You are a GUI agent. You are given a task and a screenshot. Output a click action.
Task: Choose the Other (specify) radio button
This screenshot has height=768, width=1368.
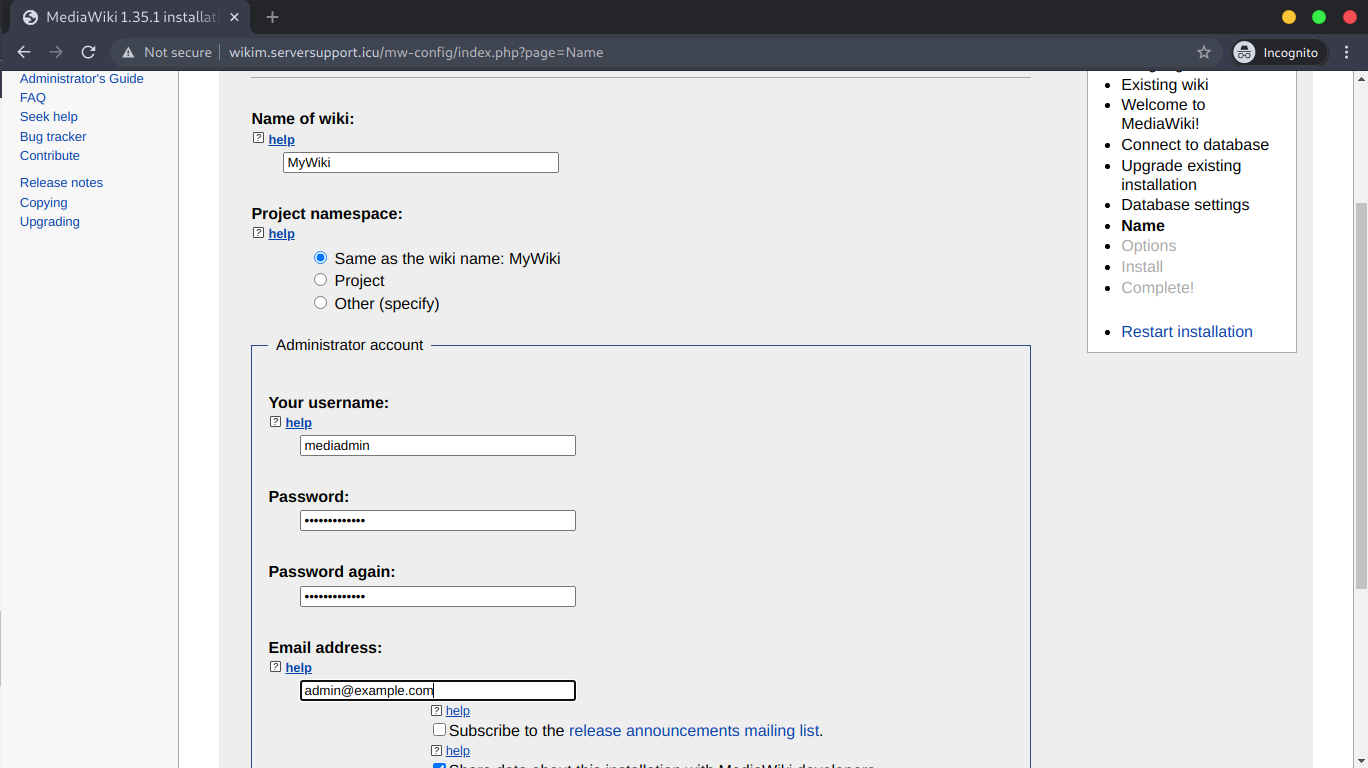(321, 303)
